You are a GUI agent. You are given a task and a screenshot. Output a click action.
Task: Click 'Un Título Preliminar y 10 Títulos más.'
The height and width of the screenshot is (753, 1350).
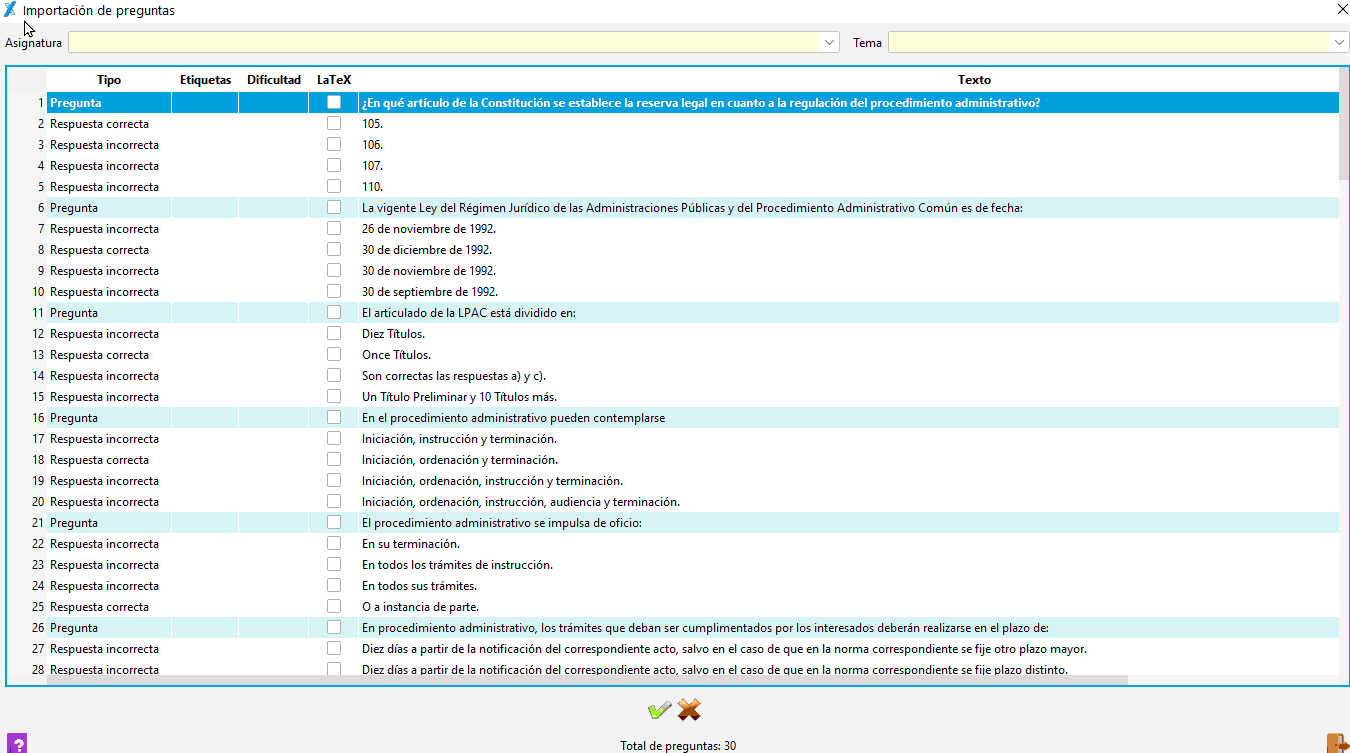[459, 397]
